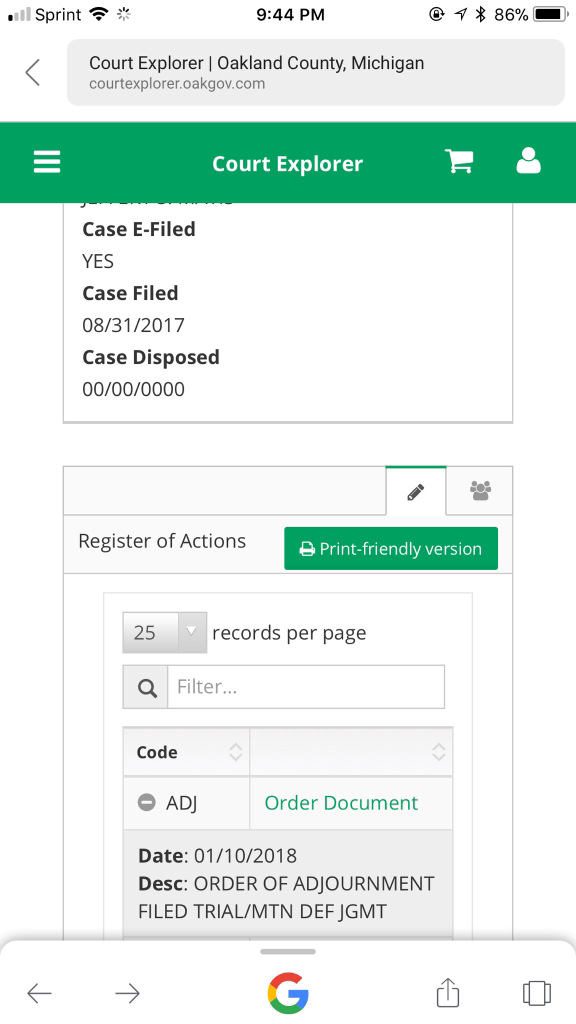
Task: Open the hamburger navigation menu
Action: point(47,162)
